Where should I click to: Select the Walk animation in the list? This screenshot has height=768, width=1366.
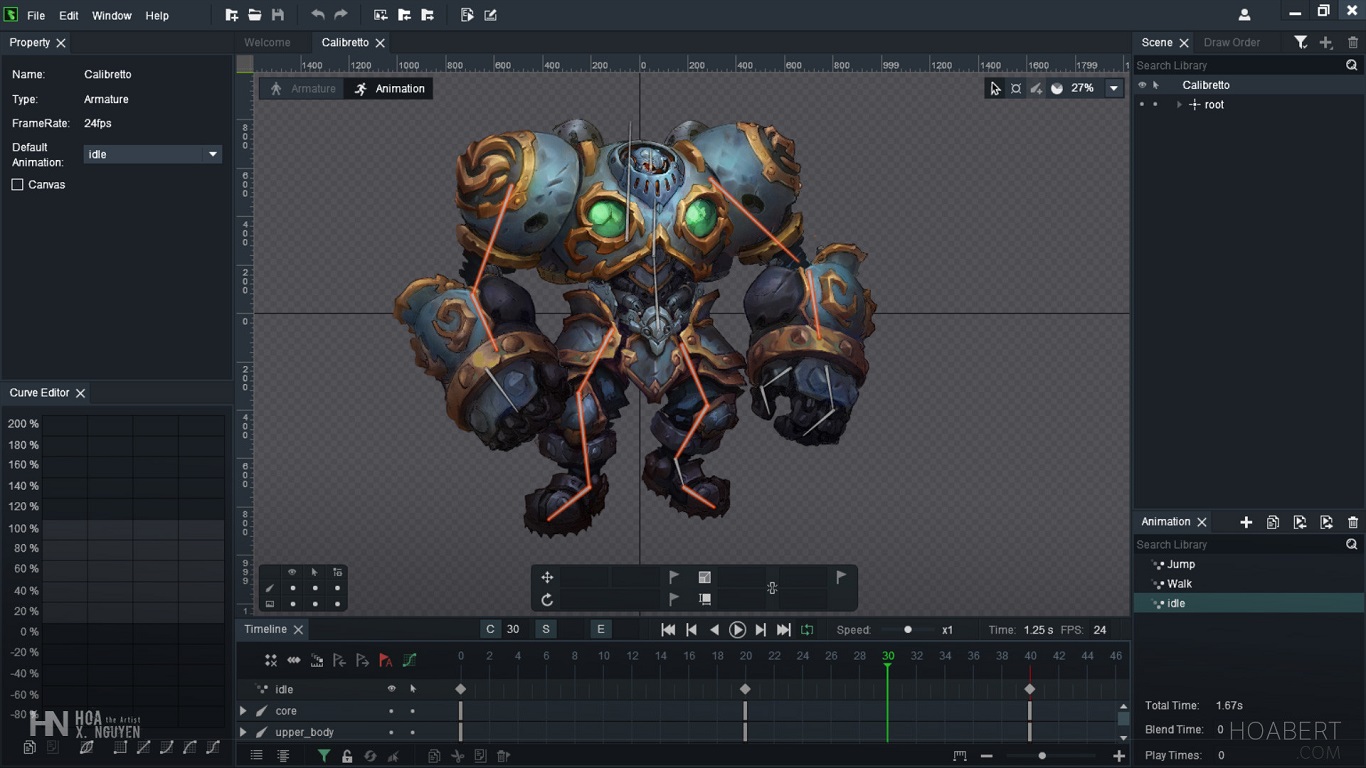tap(1179, 584)
